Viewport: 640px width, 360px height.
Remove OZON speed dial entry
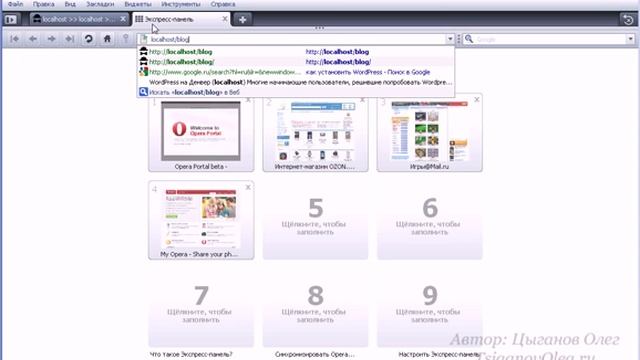point(362,100)
